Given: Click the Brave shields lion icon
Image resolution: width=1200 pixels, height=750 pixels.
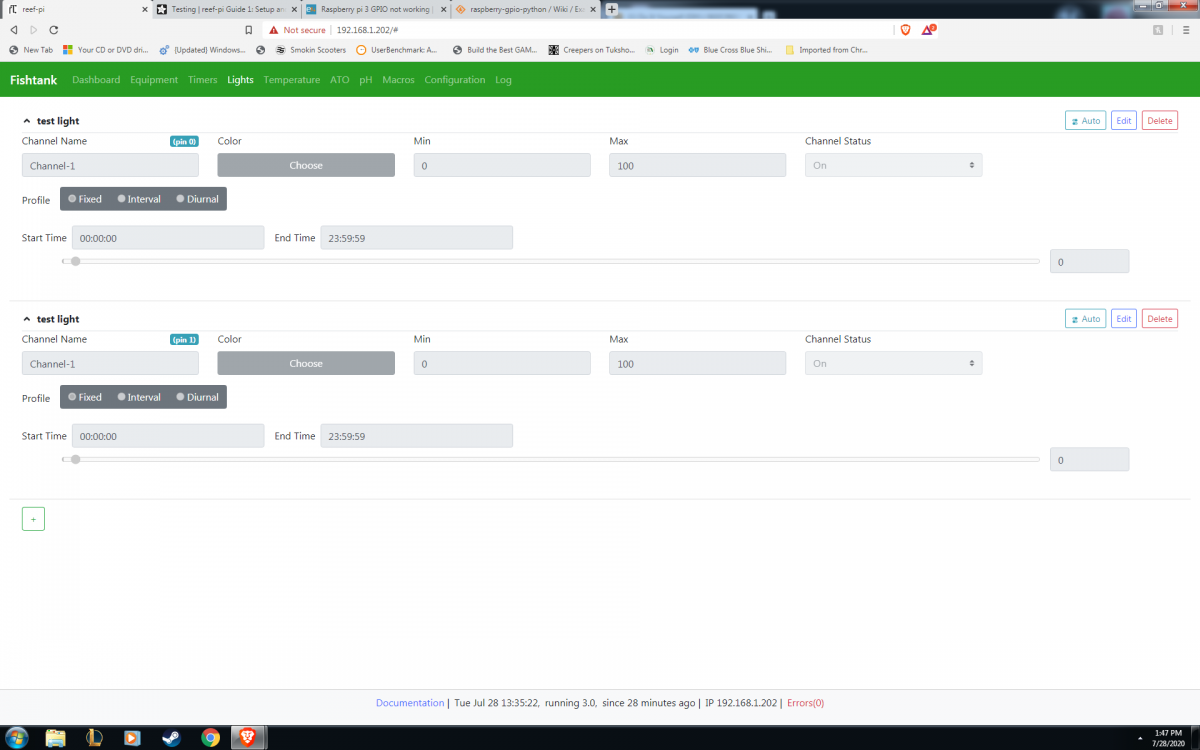Looking at the screenshot, I should pos(906,30).
